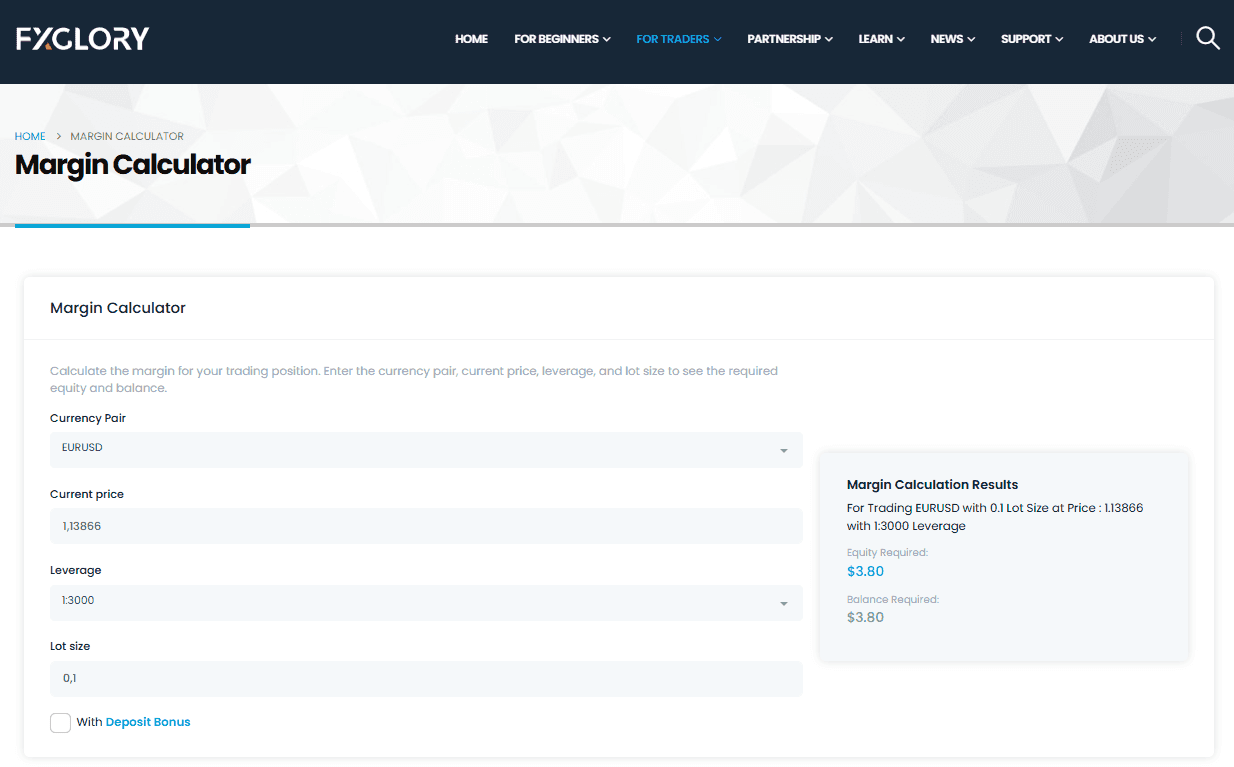This screenshot has width=1234, height=767.
Task: Click the Equity Required $3.80 value
Action: click(x=865, y=572)
